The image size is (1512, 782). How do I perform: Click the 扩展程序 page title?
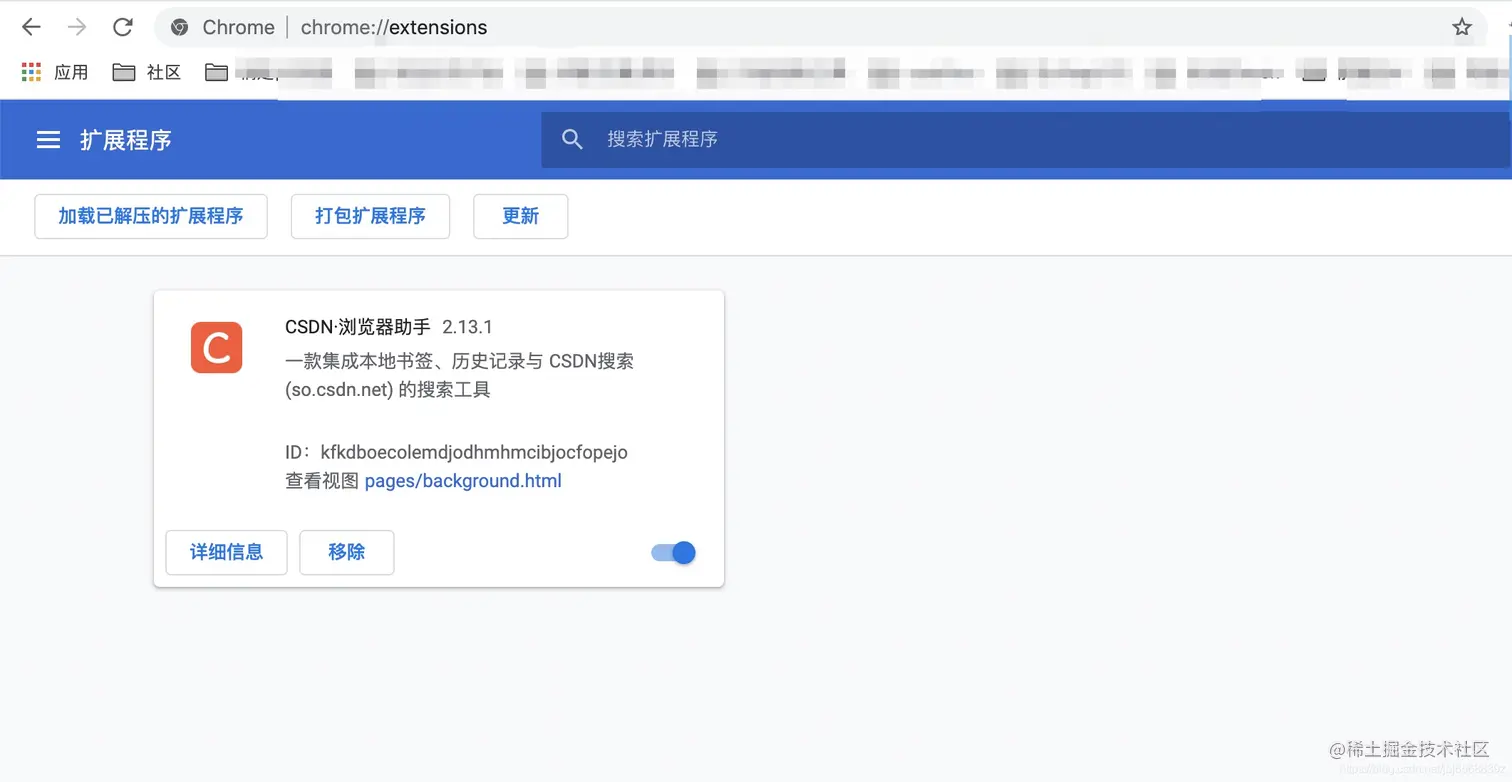[126, 140]
